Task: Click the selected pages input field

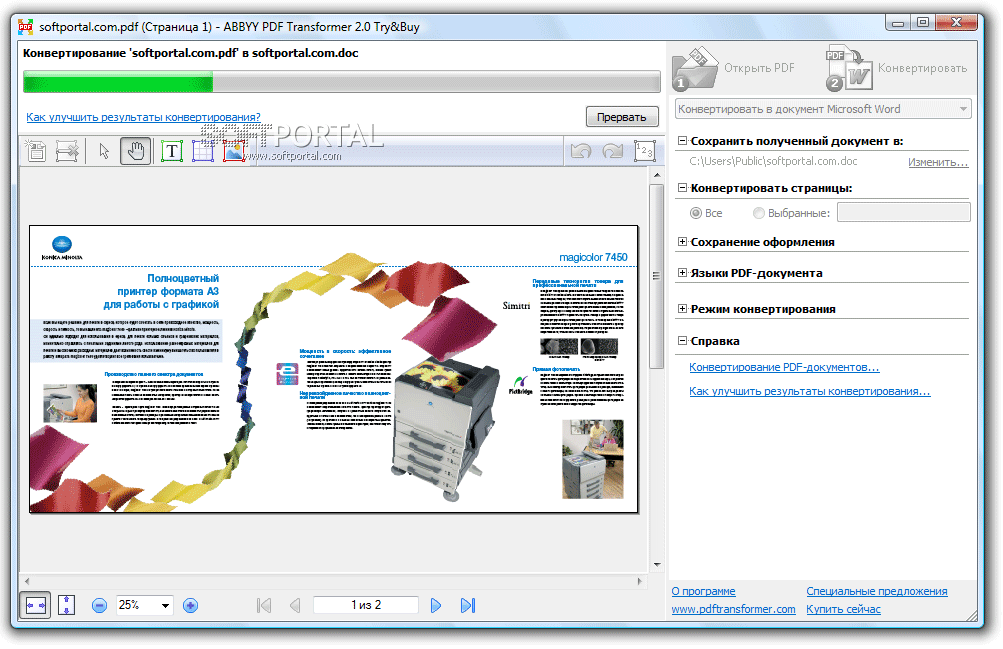Action: 903,213
